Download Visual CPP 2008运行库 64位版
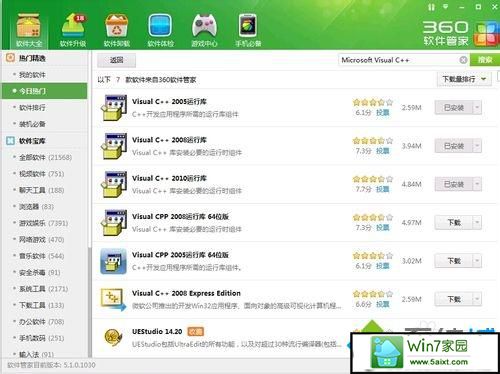Screen dimensions: 500x374 click(454, 222)
